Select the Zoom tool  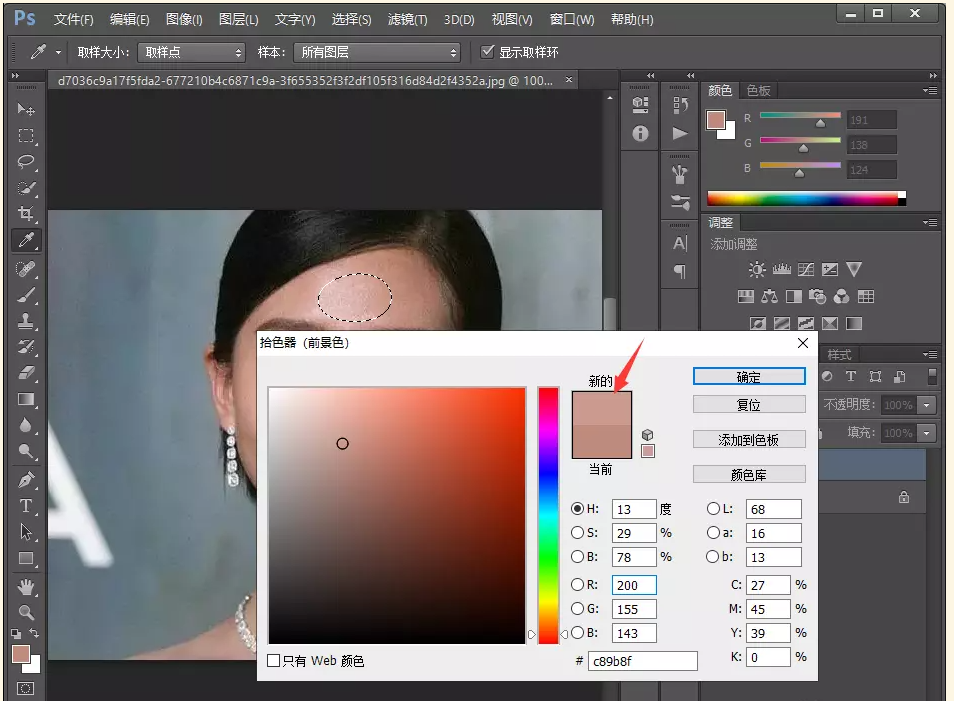(26, 612)
